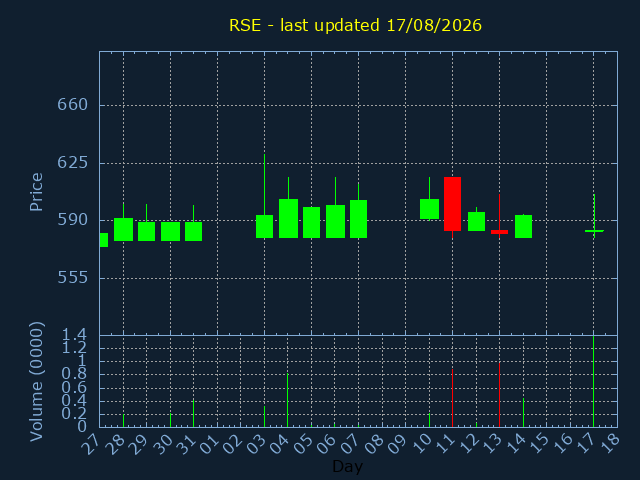Screen dimensions: 640x480
Task: Click the chart title RSE last updated
Action: pyautogui.click(x=355, y=25)
